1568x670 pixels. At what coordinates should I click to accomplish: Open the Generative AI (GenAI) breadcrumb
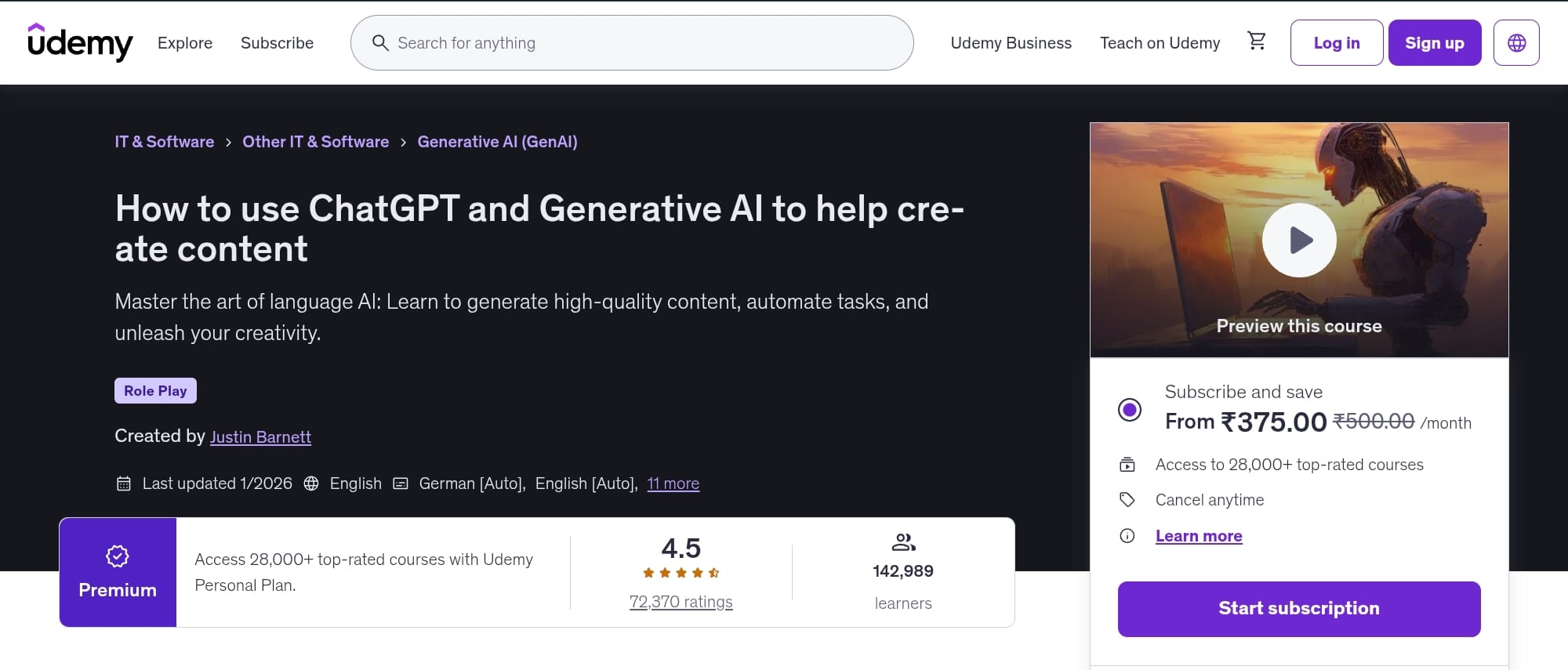click(x=497, y=142)
